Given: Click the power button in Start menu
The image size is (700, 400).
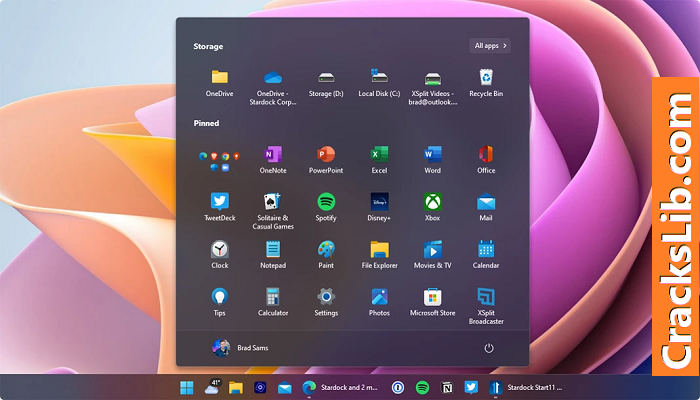Looking at the screenshot, I should (x=489, y=348).
